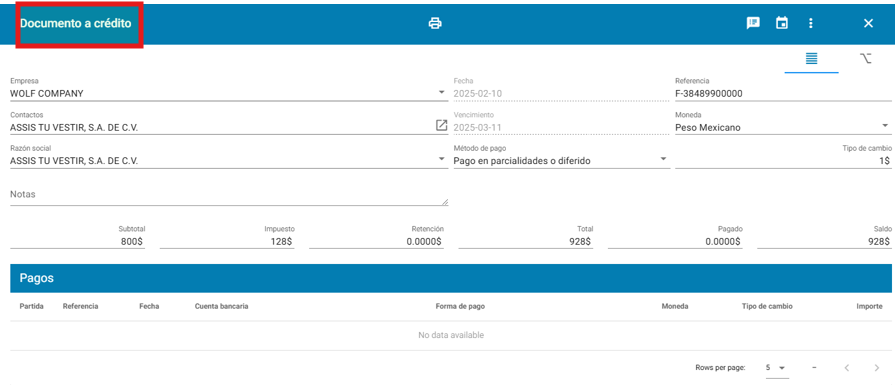Open the three-dot more options menu
The image size is (895, 385).
pyautogui.click(x=811, y=23)
